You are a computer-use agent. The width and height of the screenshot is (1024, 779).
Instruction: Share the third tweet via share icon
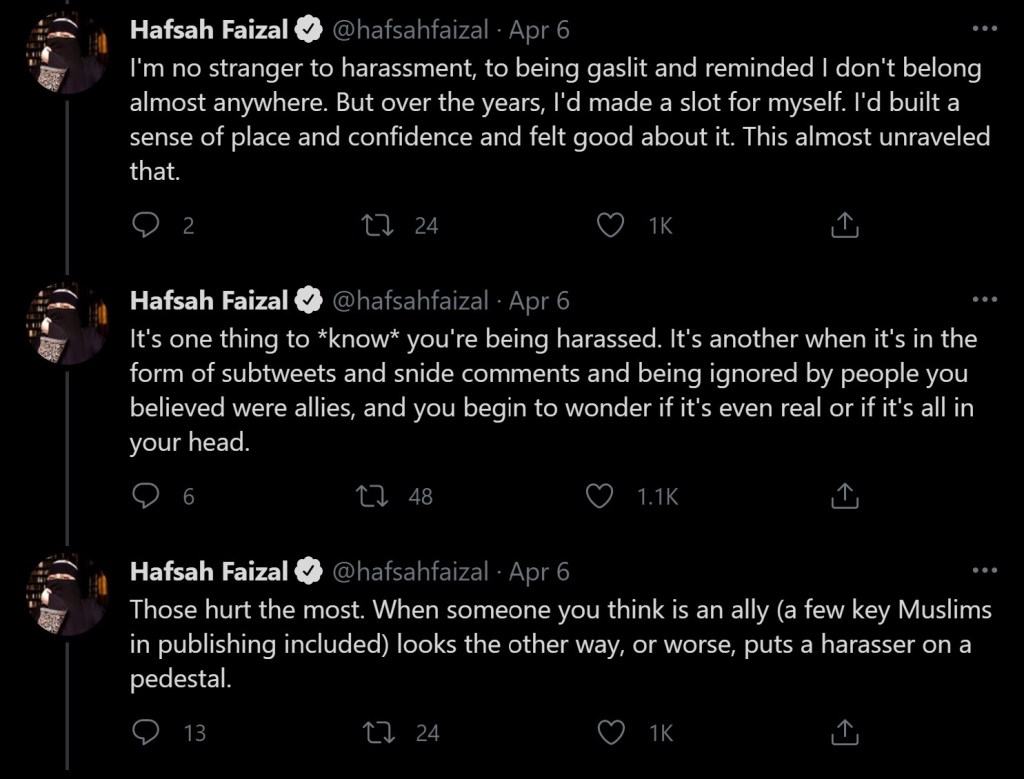[x=845, y=732]
